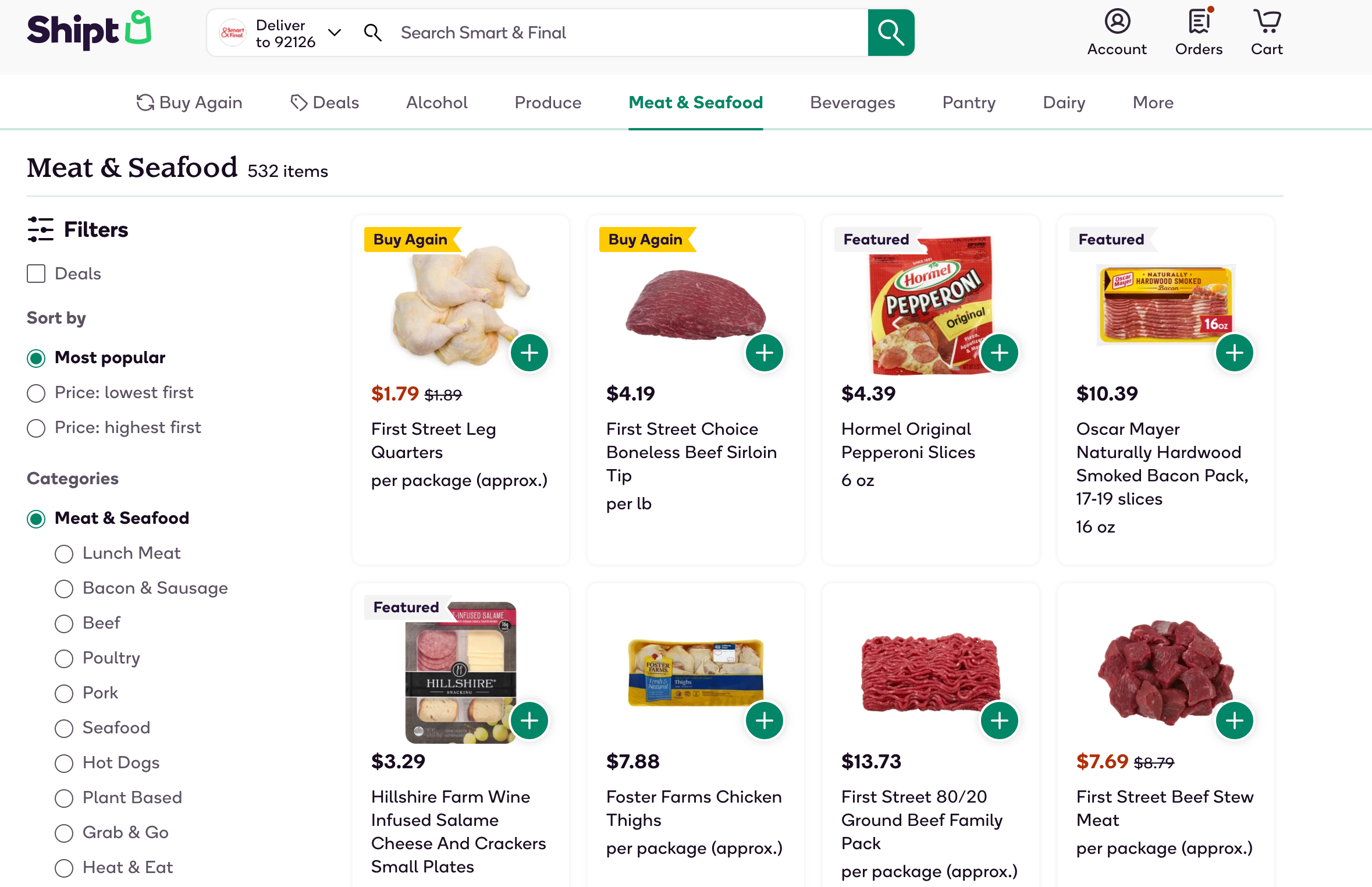Open the More categories menu
The image size is (1372, 887).
tap(1153, 102)
